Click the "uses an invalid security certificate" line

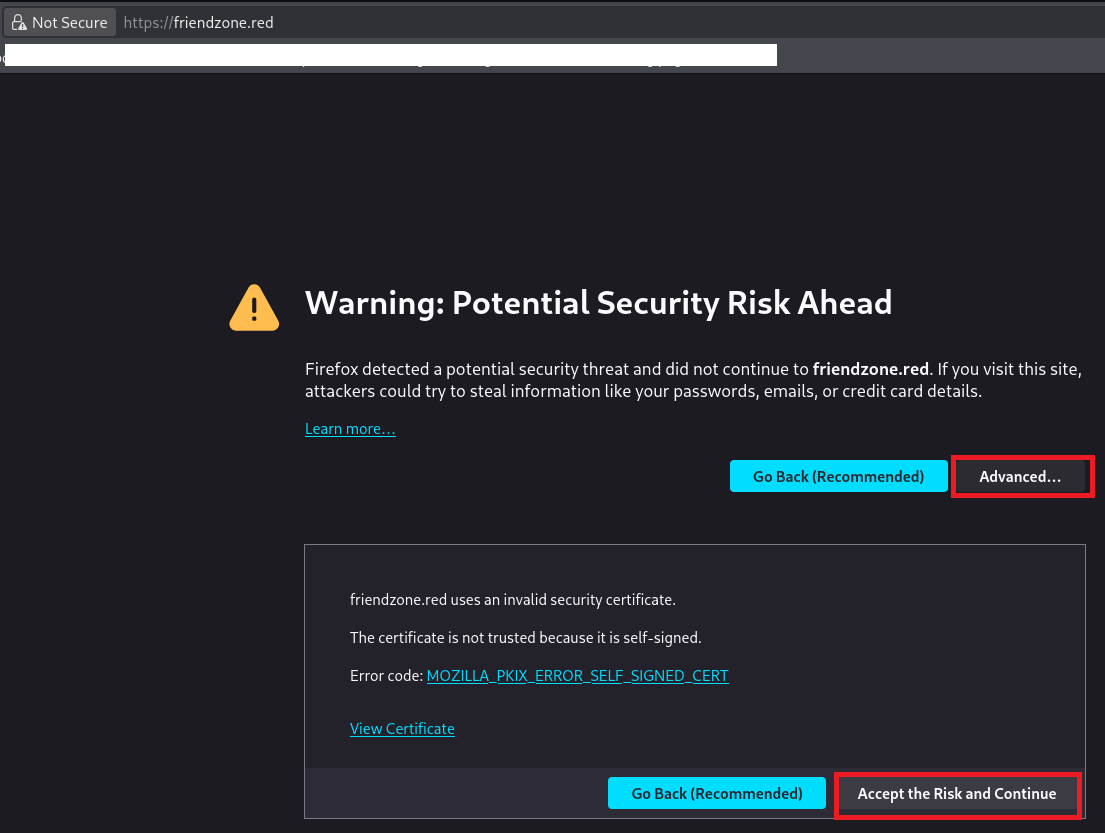click(x=512, y=600)
